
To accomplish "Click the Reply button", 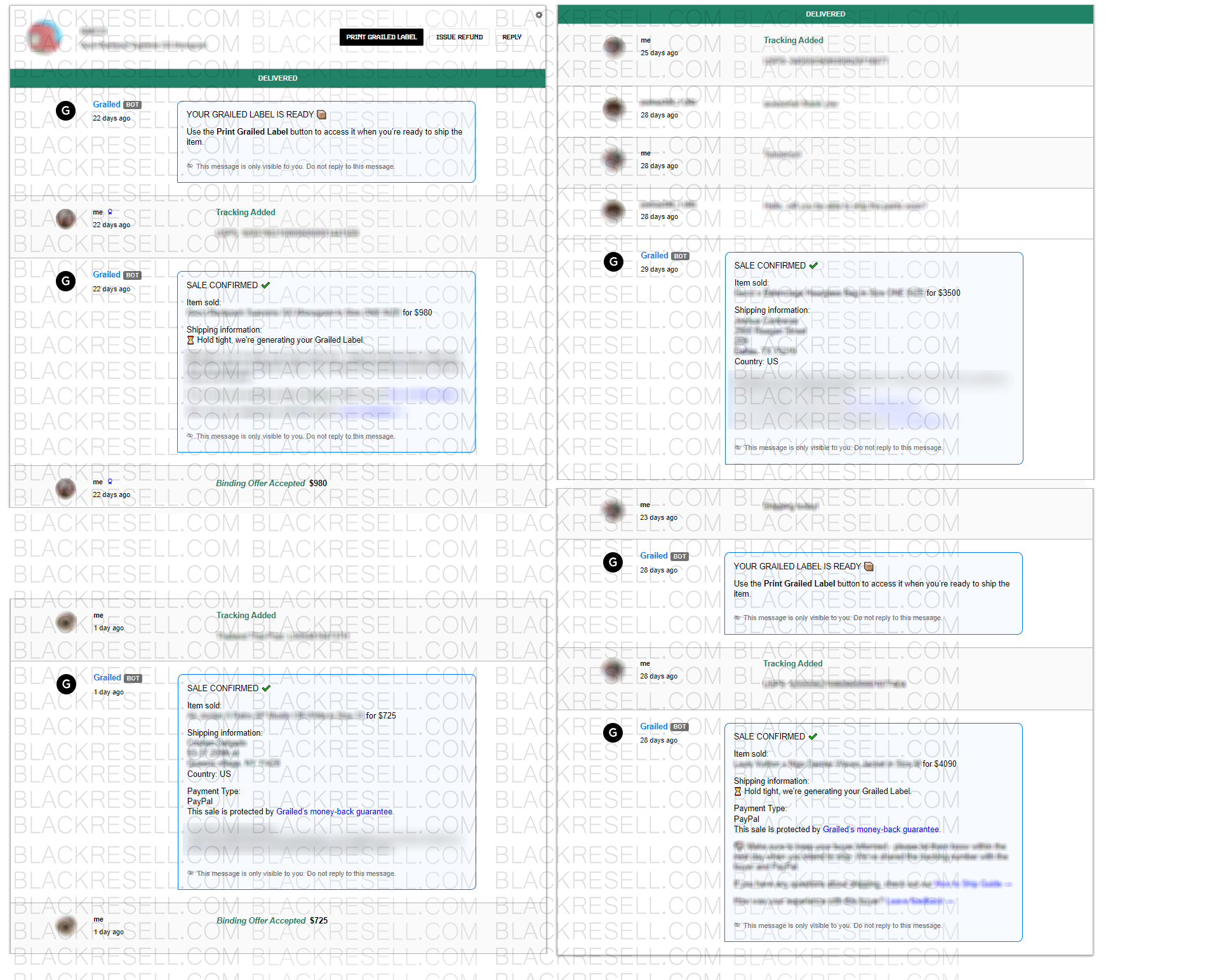I will coord(512,37).
